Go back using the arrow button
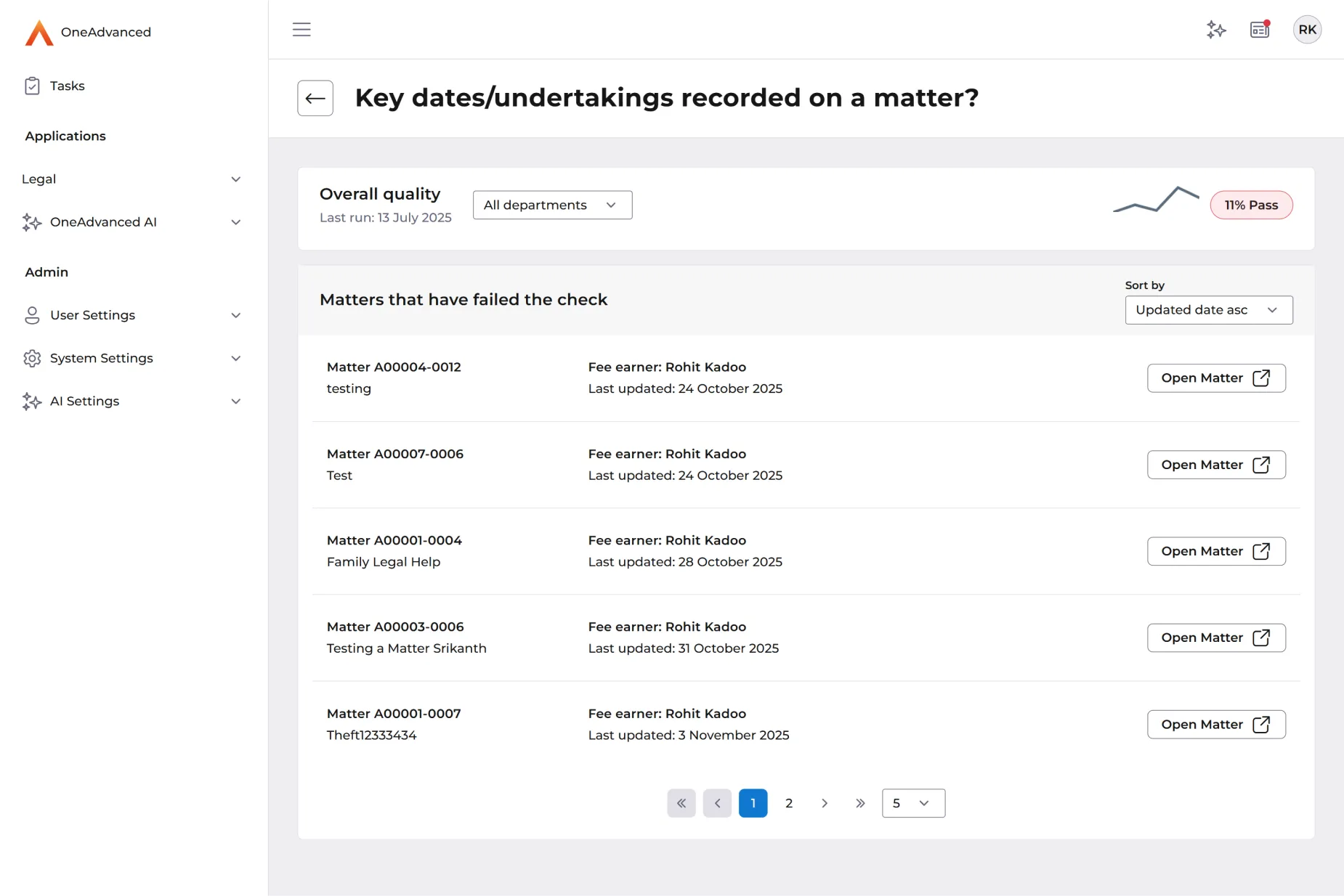The image size is (1344, 896). (x=315, y=98)
